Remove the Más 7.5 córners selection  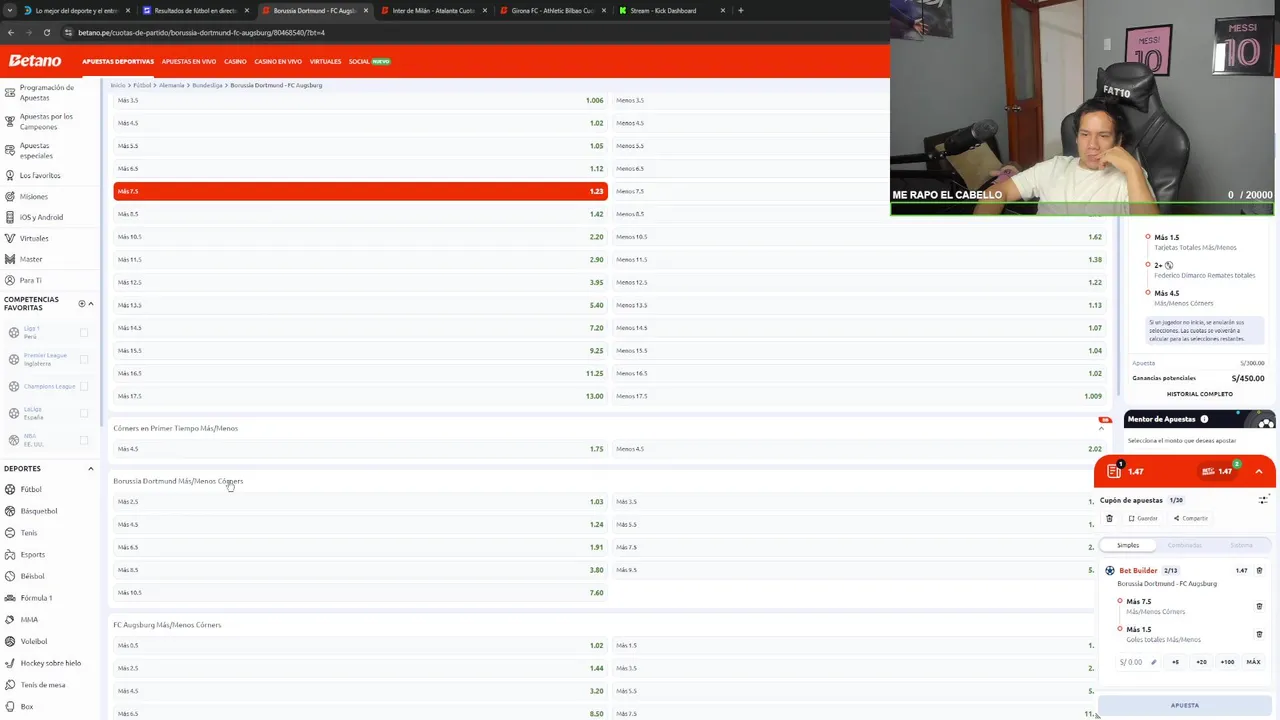tap(1259, 606)
